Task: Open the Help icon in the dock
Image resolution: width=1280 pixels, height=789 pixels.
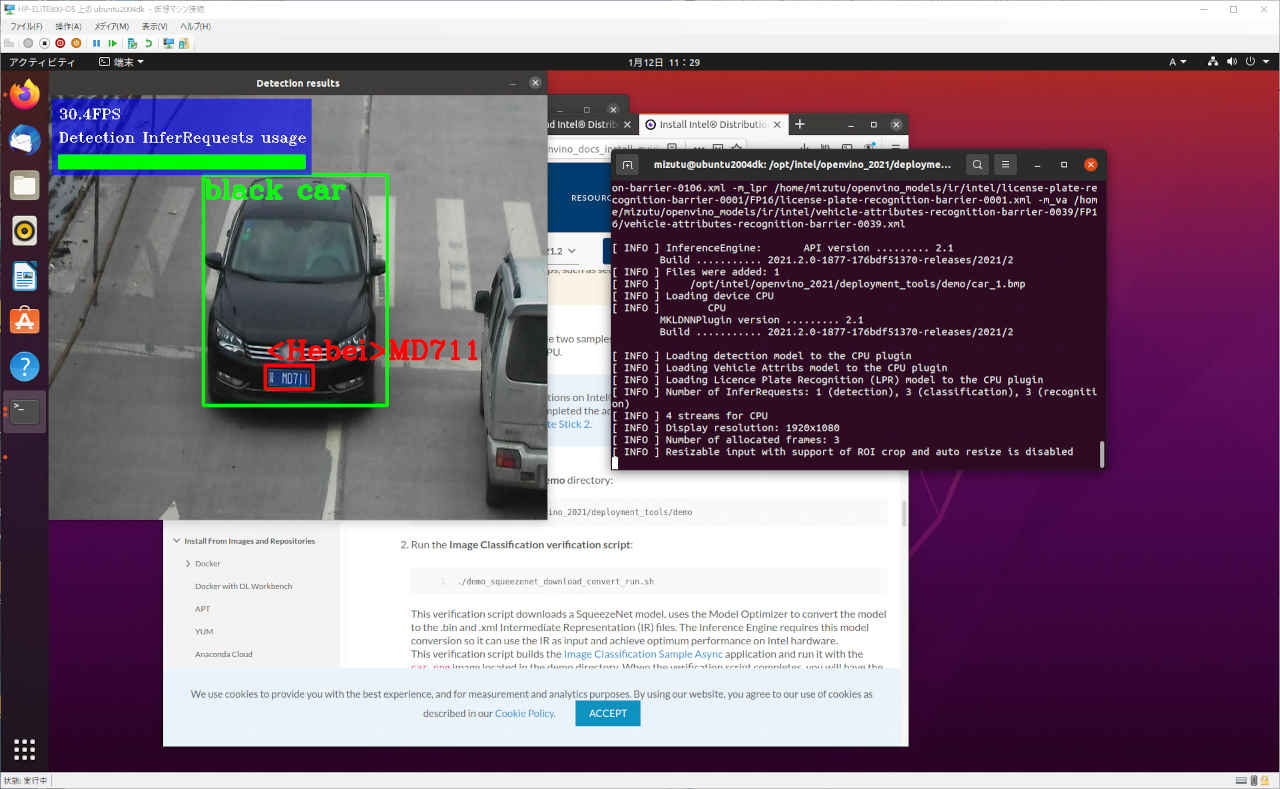Action: (25, 366)
